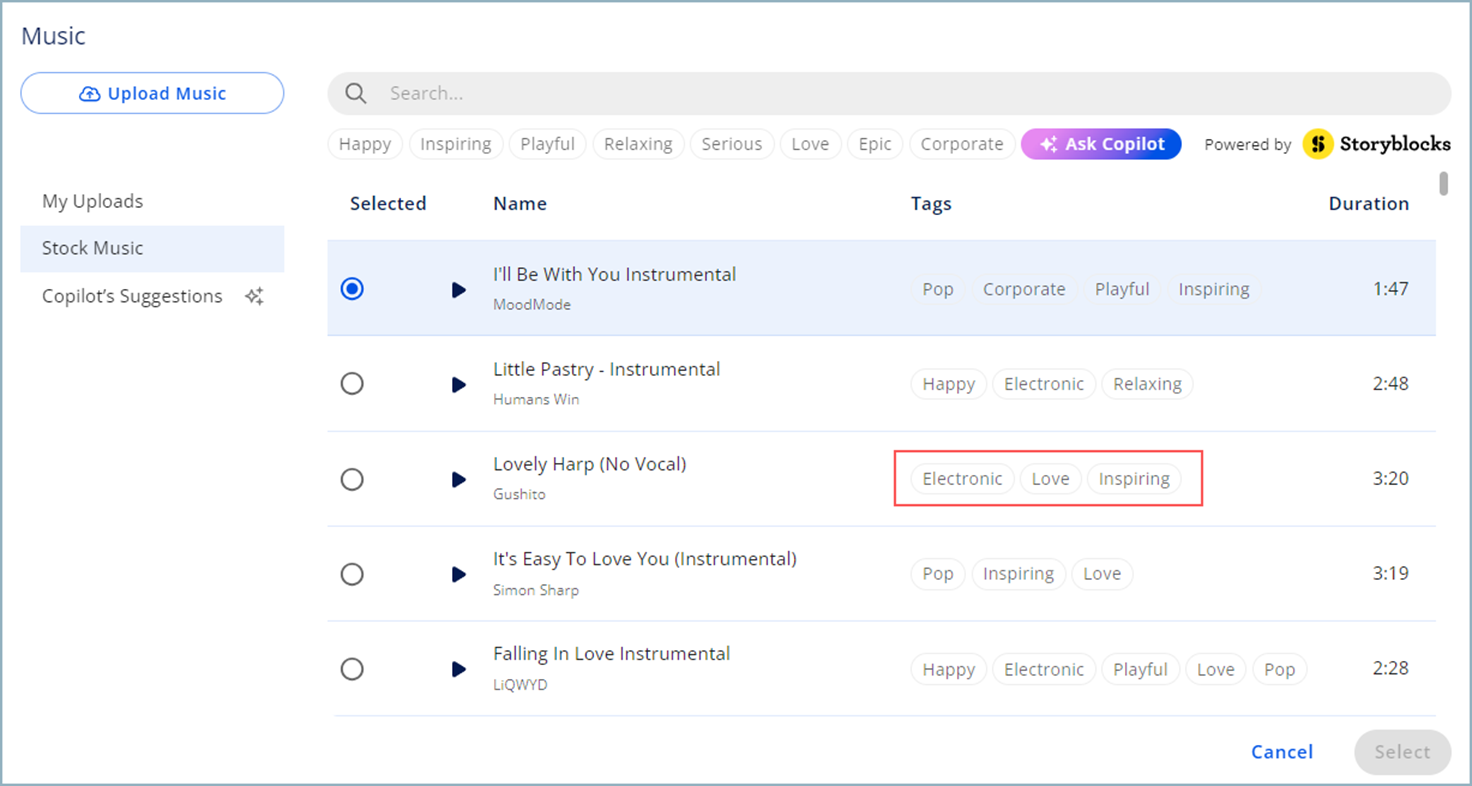The width and height of the screenshot is (1472, 786).
Task: Open My Uploads section
Action: pos(152,201)
